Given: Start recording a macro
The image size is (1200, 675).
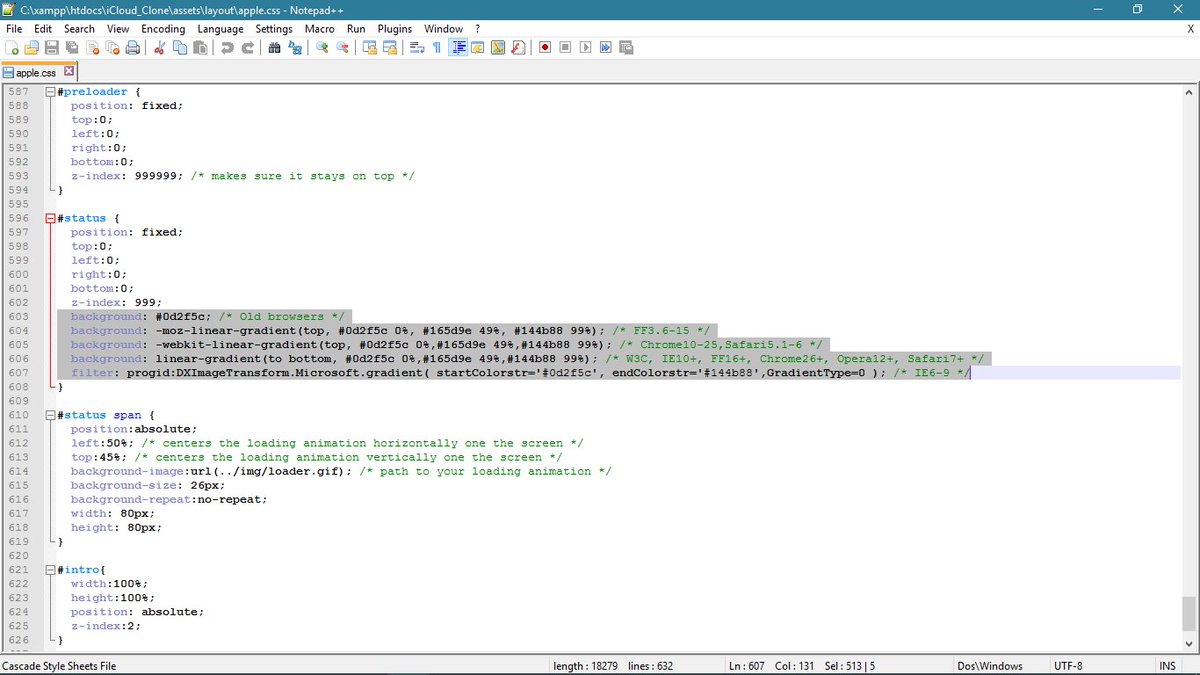Looking at the screenshot, I should tap(545, 47).
